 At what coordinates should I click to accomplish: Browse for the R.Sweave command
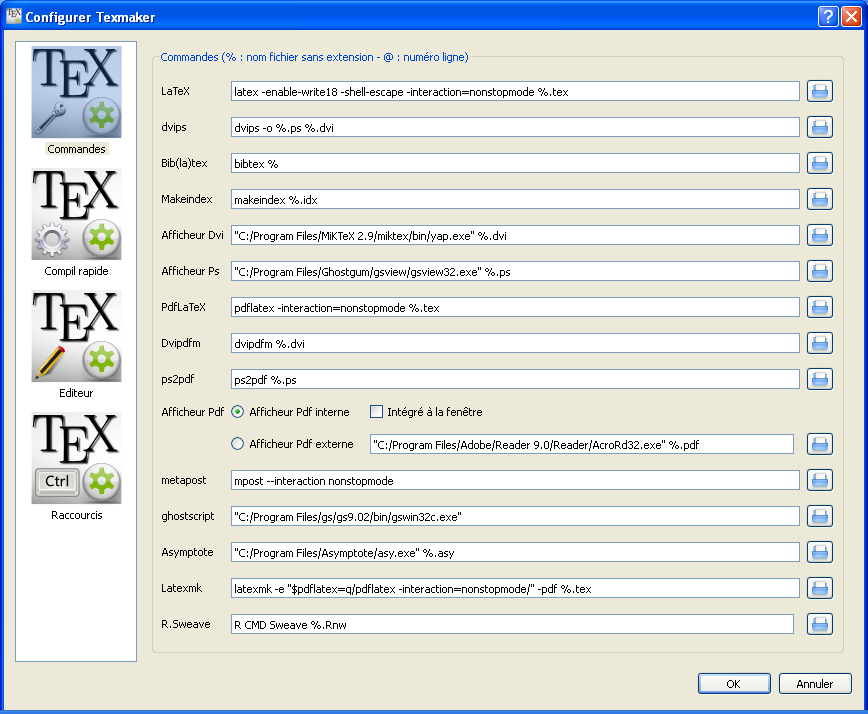[x=820, y=624]
